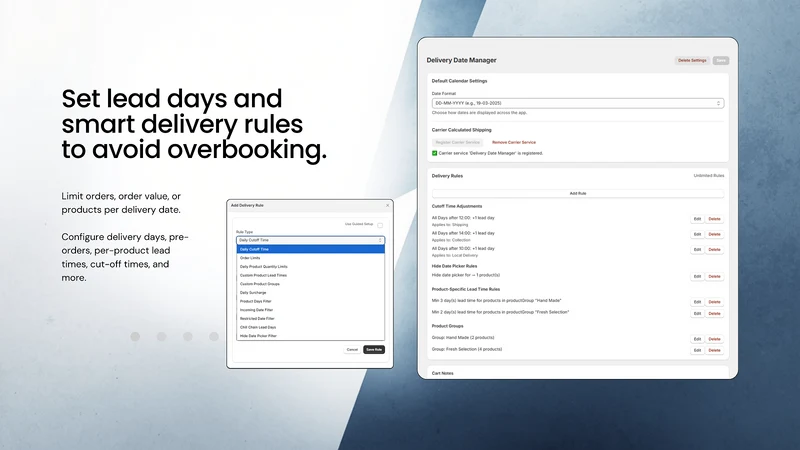This screenshot has height=450, width=800.
Task: Select Restricted Date Filter option
Action: point(310,318)
